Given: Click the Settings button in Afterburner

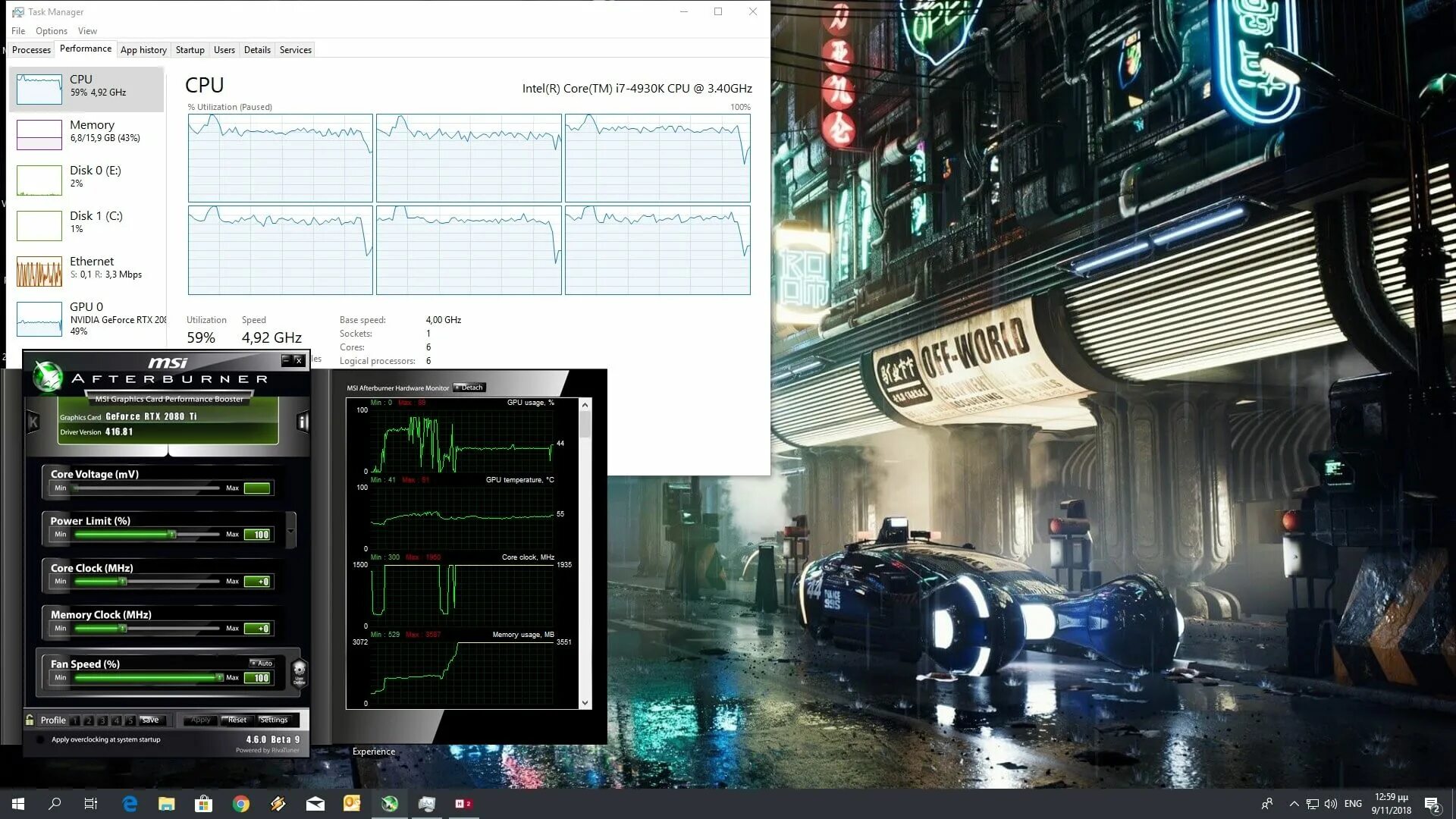Looking at the screenshot, I should [x=275, y=719].
